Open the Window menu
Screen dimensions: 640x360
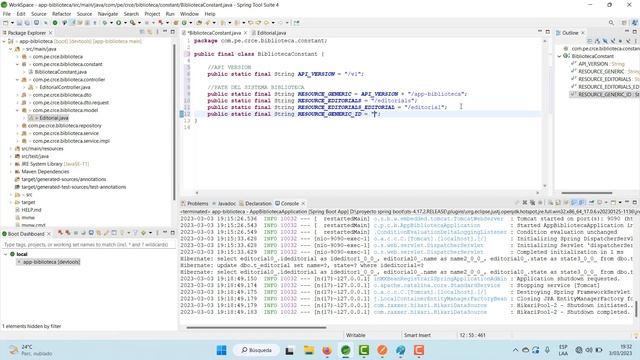pos(189,14)
